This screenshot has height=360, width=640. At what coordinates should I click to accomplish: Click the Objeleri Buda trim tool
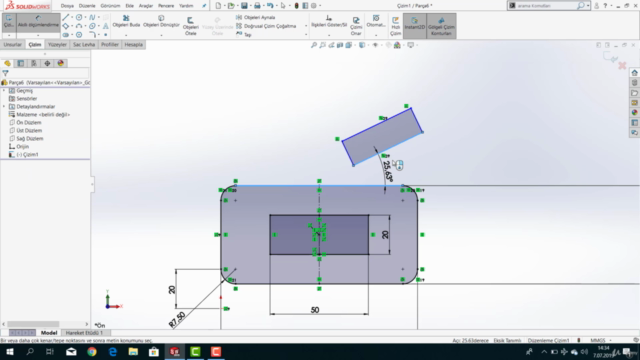[x=126, y=21]
